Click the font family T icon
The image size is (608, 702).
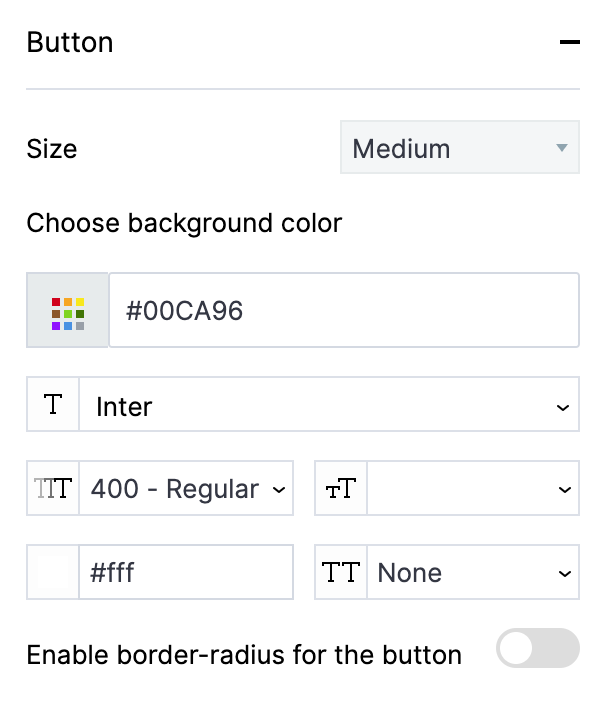pyautogui.click(x=53, y=404)
